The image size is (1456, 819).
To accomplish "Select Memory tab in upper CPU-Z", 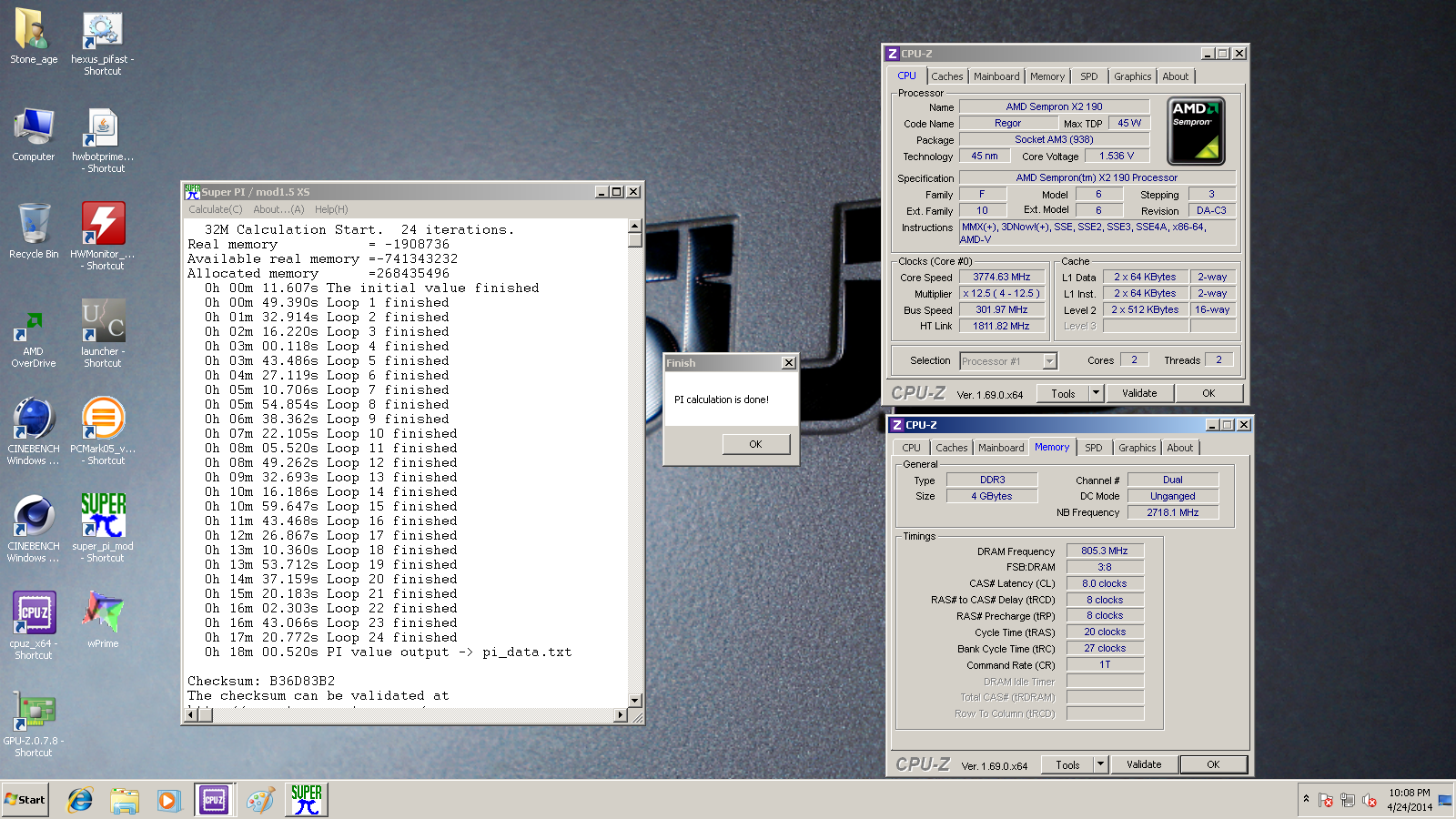I will pyautogui.click(x=1047, y=76).
